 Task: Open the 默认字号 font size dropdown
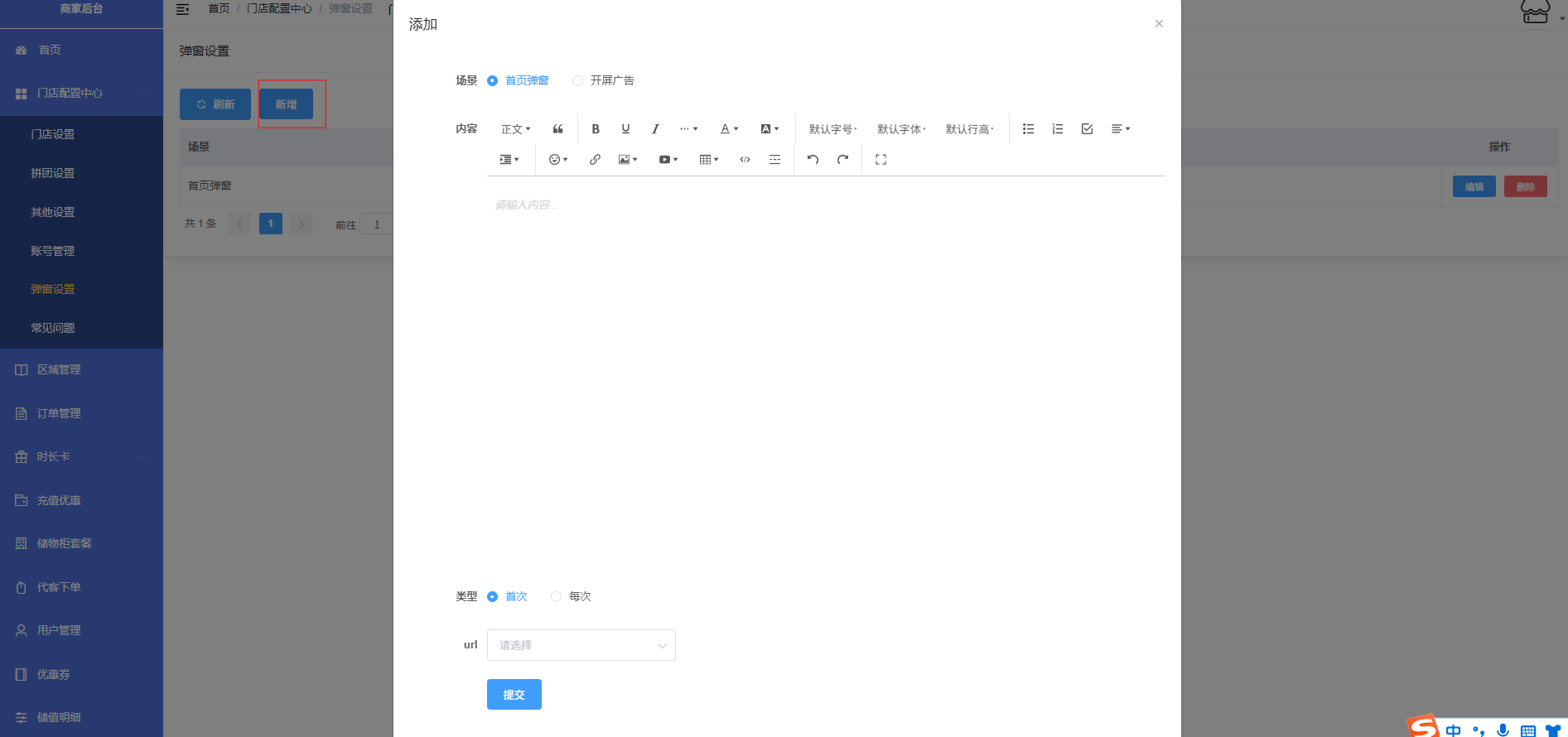(832, 129)
